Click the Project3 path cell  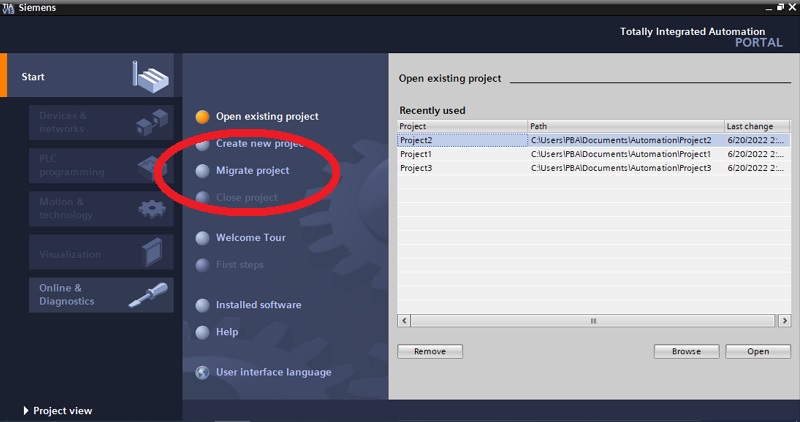(x=626, y=167)
